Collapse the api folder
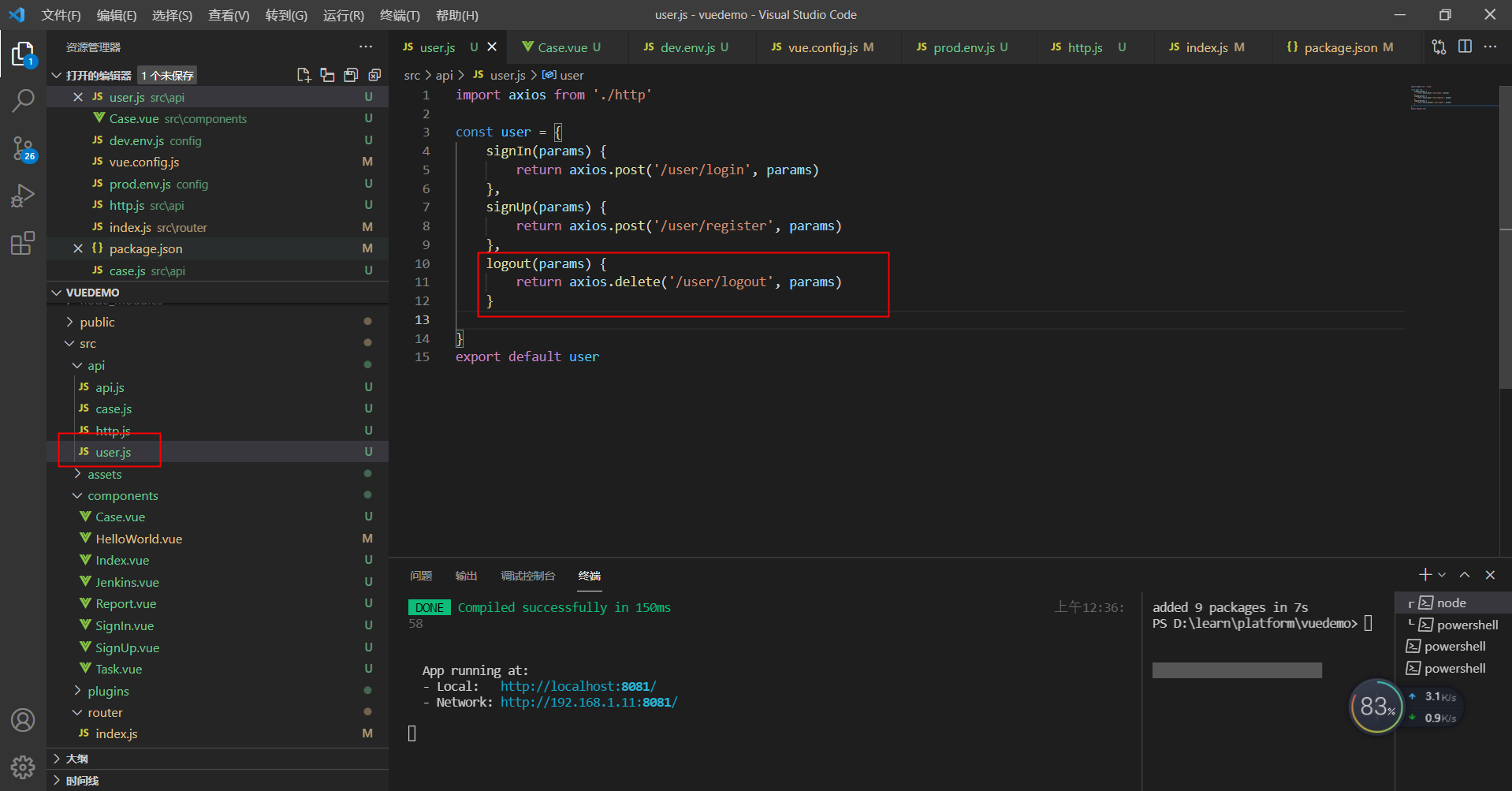 (96, 365)
